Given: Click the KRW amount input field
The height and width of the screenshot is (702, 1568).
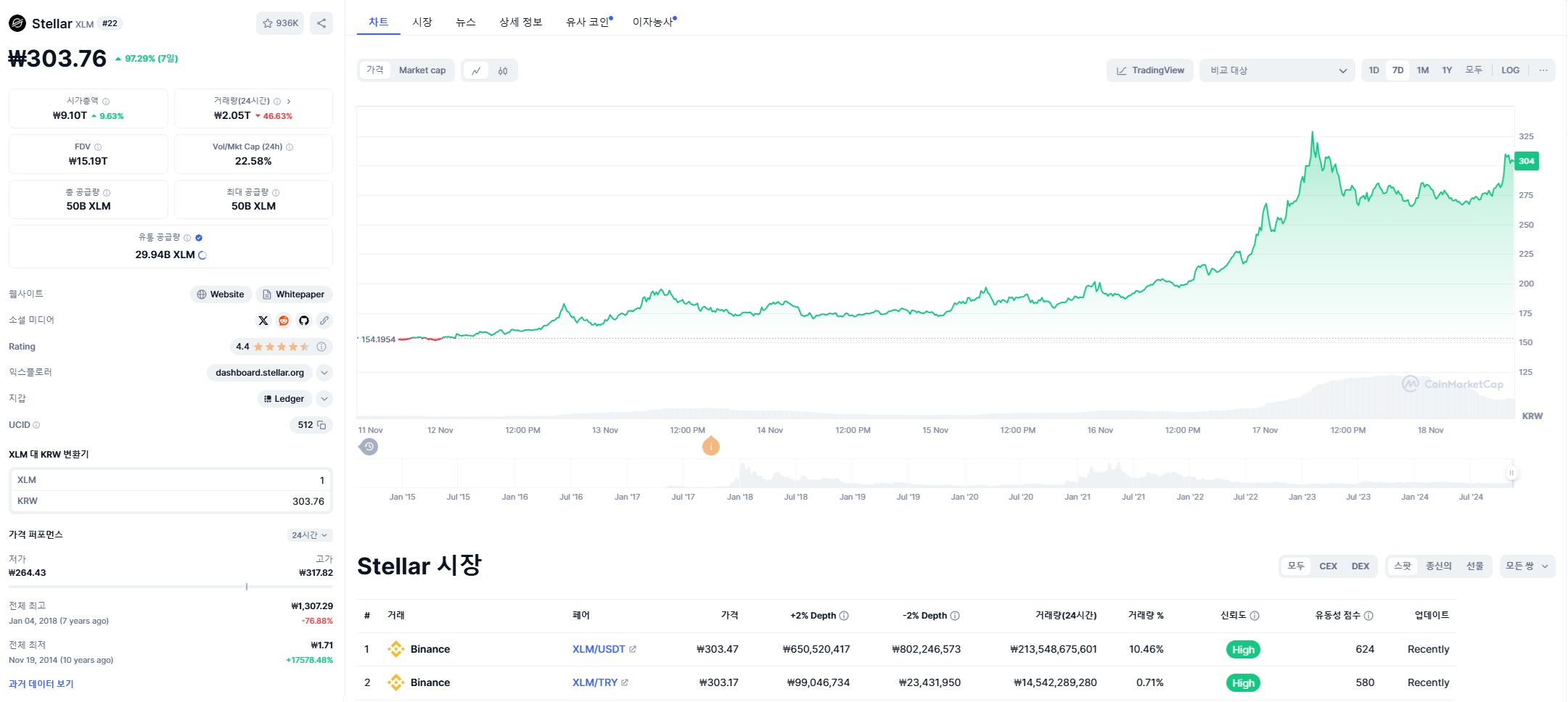Looking at the screenshot, I should click(x=171, y=501).
